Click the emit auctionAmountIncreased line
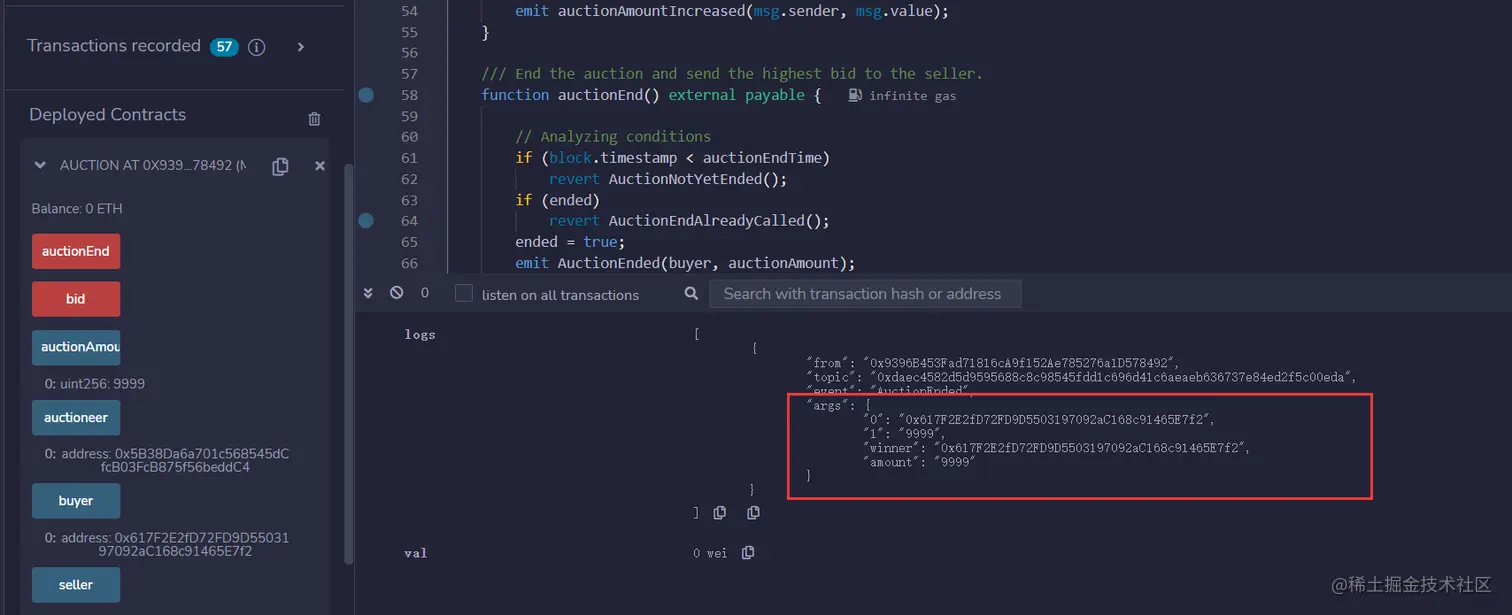 pos(732,11)
